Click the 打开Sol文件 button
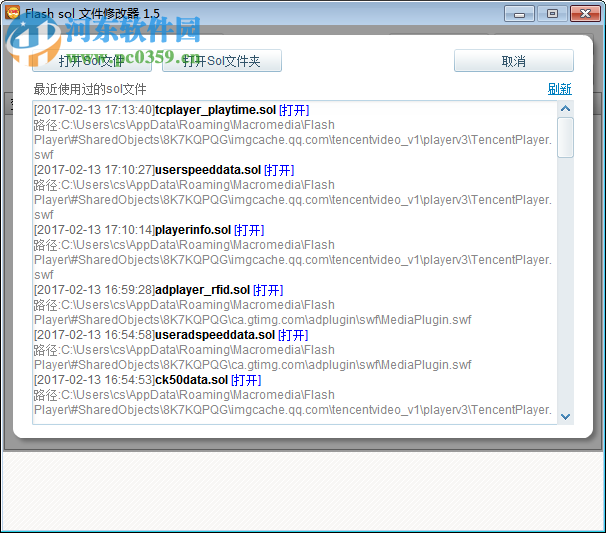The height and width of the screenshot is (533, 606). [92, 61]
